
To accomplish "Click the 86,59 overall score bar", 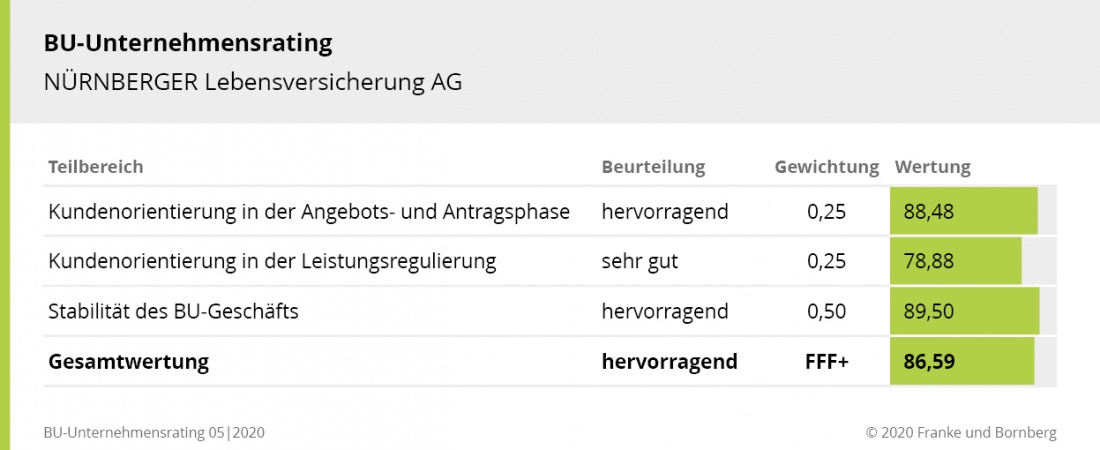I will (962, 362).
